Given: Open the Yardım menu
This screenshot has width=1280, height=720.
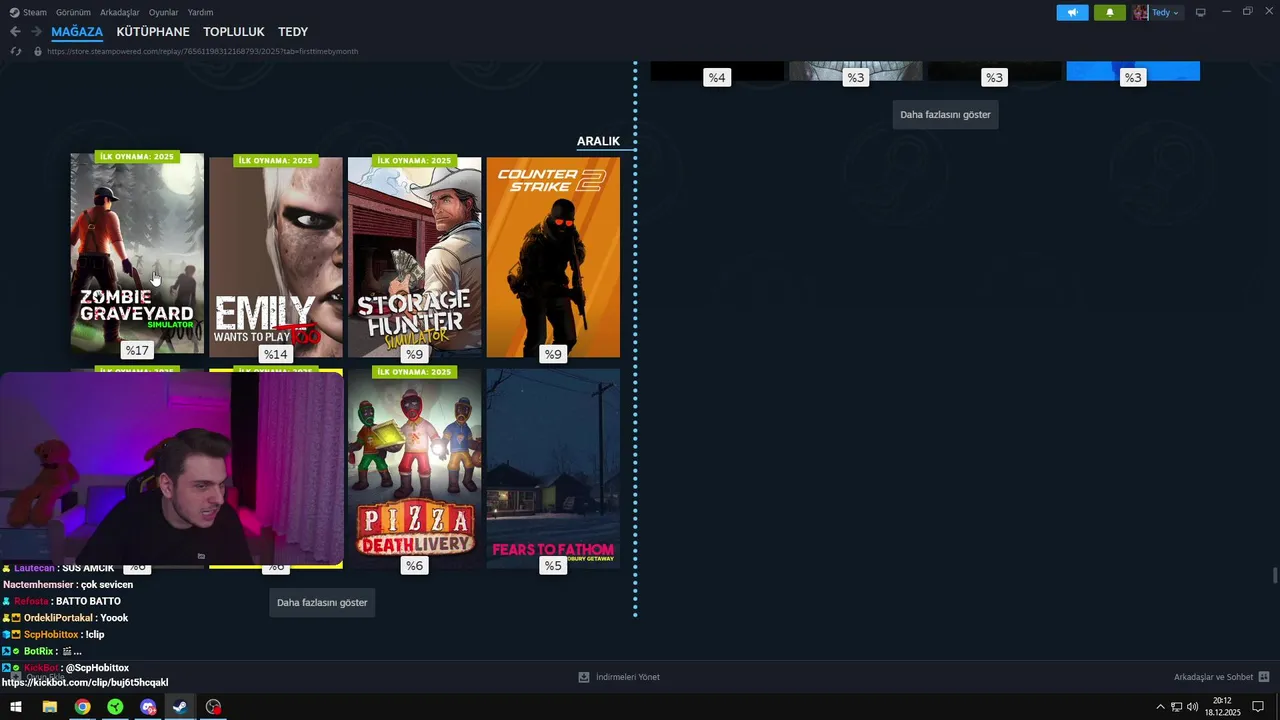Looking at the screenshot, I should tap(200, 12).
